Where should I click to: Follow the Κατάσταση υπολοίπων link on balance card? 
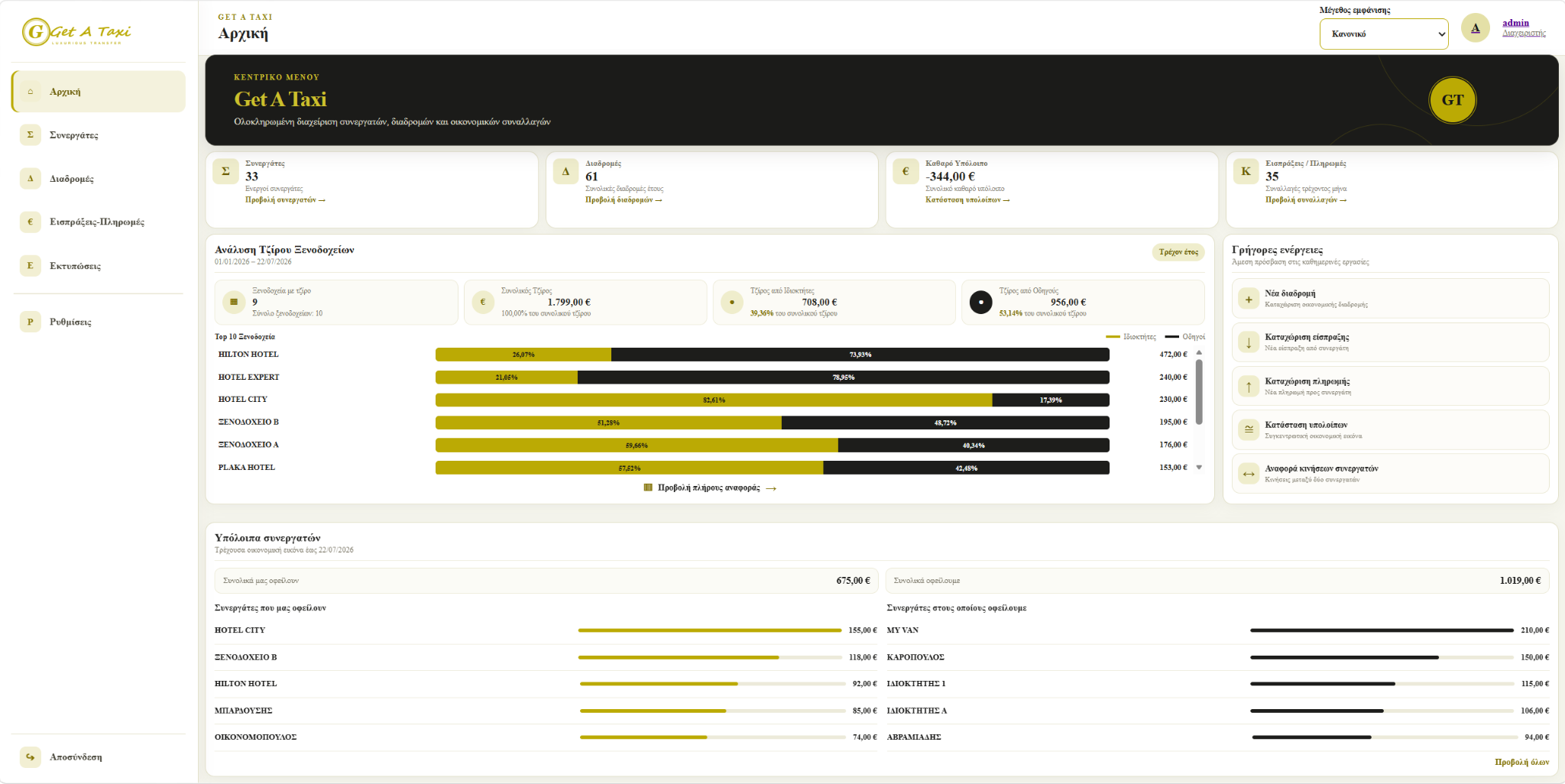point(967,200)
